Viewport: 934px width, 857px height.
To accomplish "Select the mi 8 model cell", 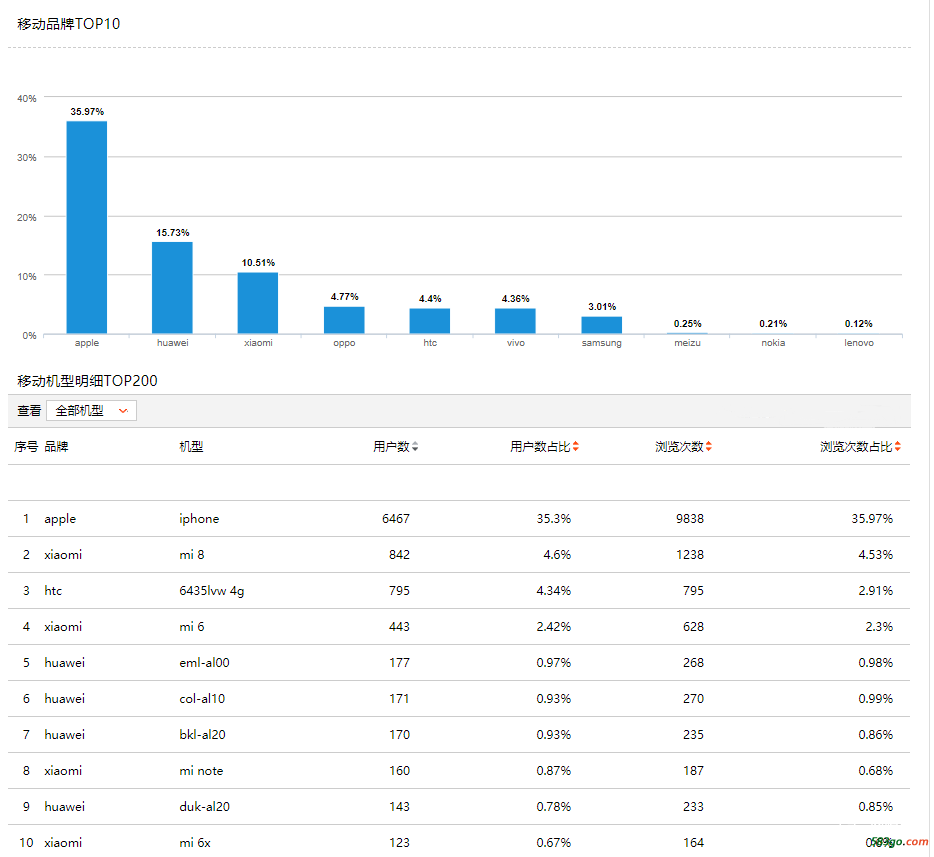I will tap(192, 554).
